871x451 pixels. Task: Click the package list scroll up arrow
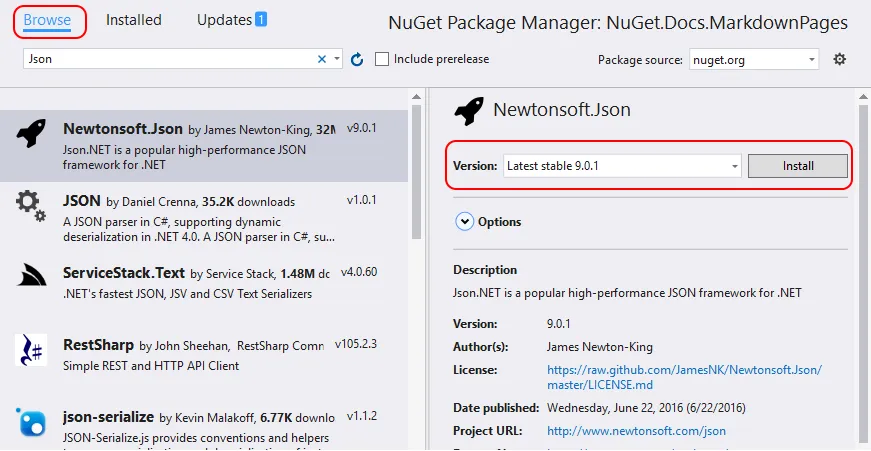pyautogui.click(x=417, y=97)
